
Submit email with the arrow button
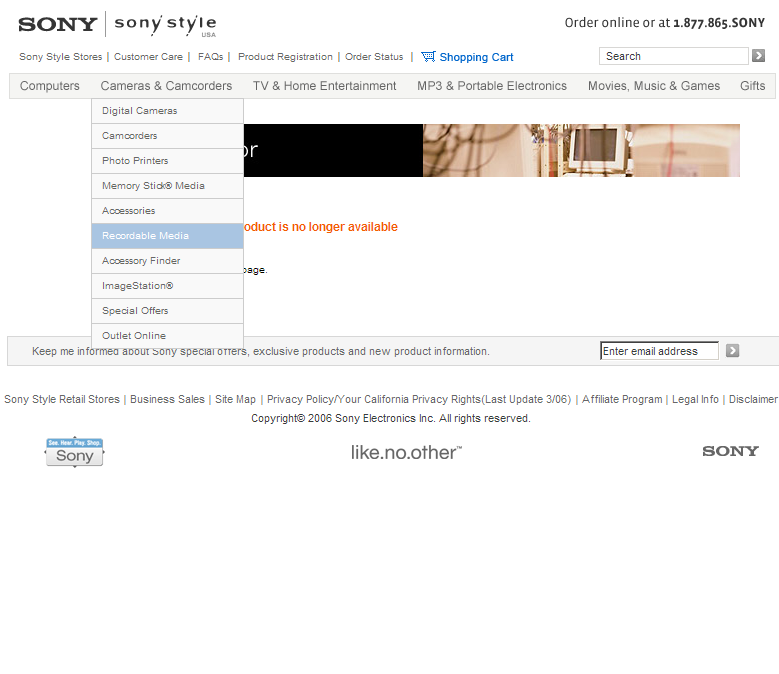[732, 351]
